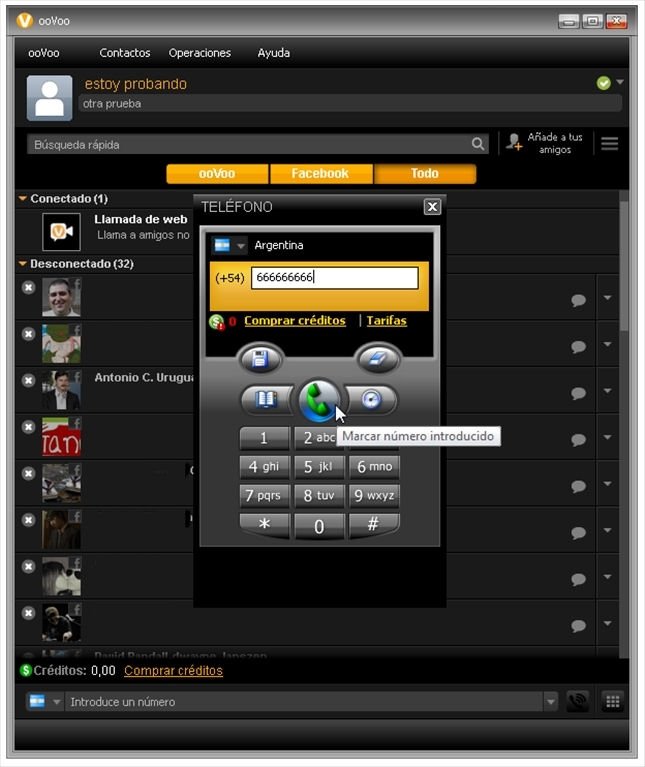The width and height of the screenshot is (645, 767).
Task: Click Comprar créditos link beside Créditos 0,00
Action: pyautogui.click(x=173, y=671)
